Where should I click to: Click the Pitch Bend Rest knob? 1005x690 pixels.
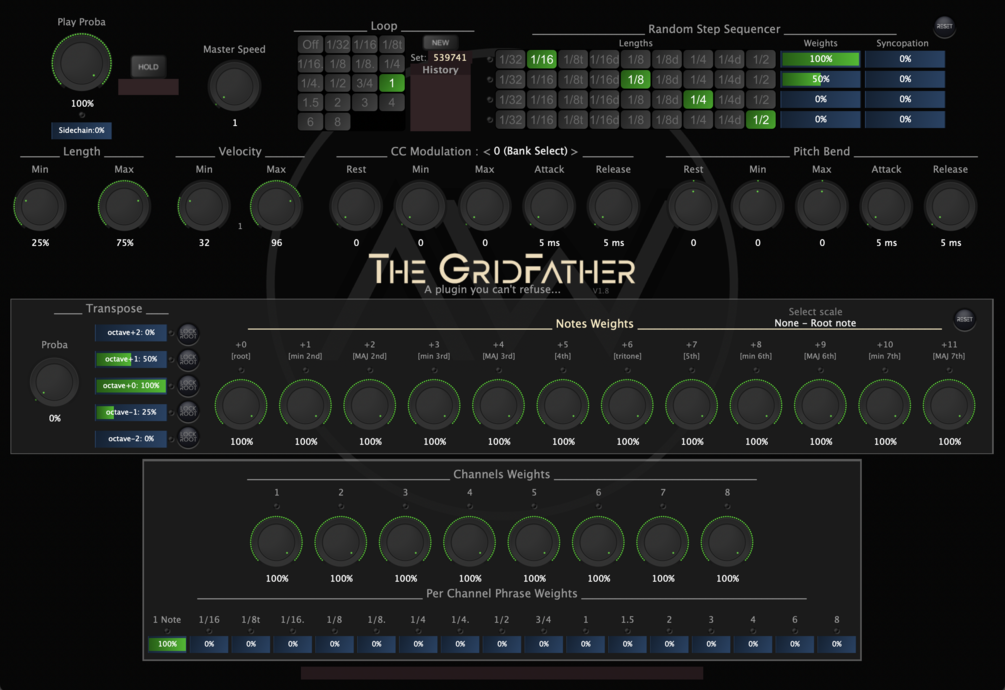tap(693, 206)
